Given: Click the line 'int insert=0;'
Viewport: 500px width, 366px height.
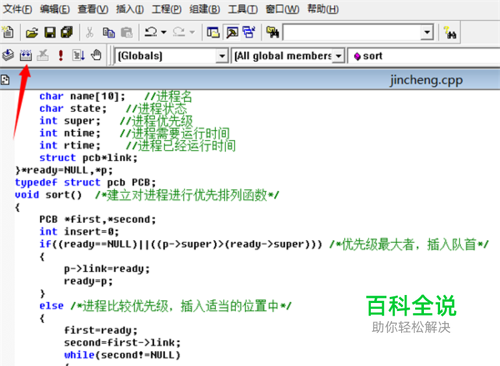Looking at the screenshot, I should [x=79, y=232].
